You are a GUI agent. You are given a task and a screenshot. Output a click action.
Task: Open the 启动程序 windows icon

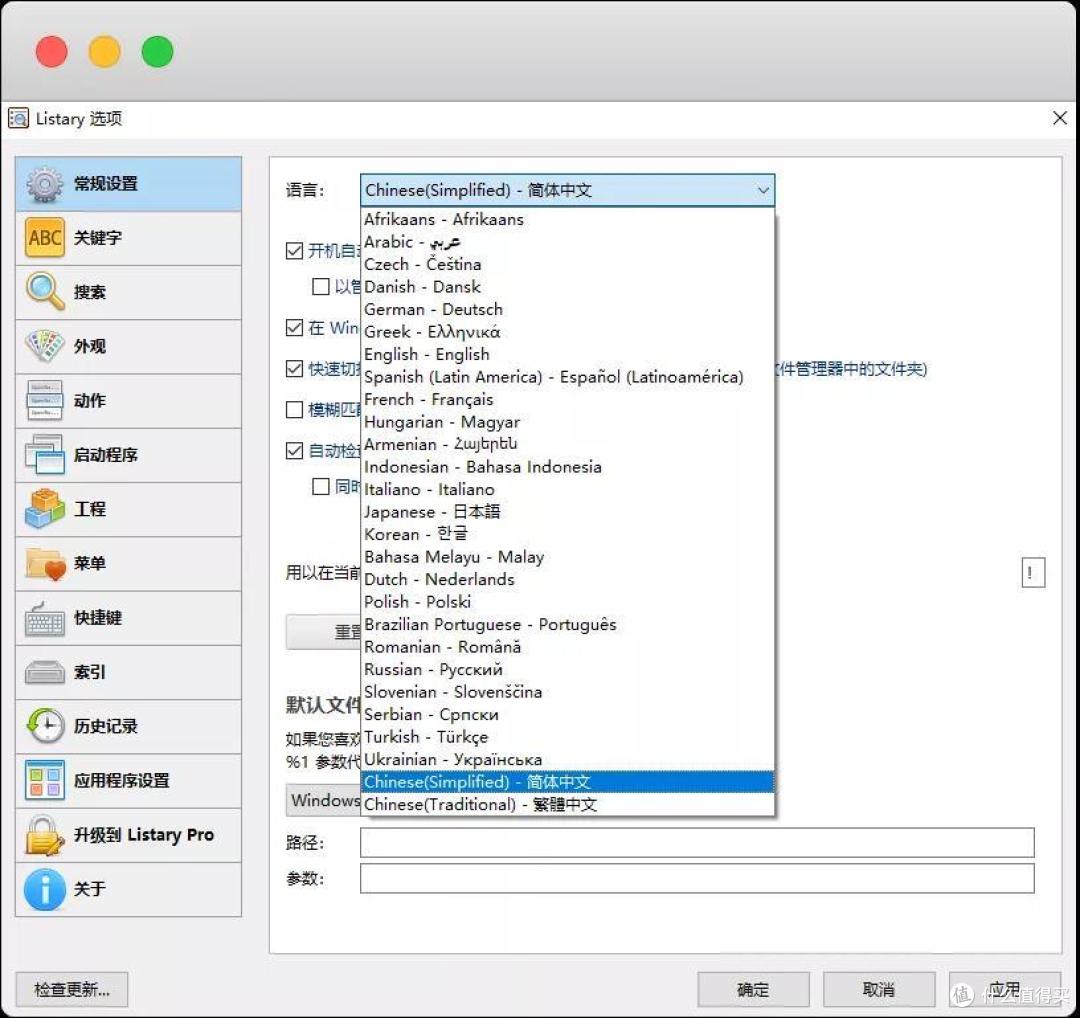pos(45,455)
